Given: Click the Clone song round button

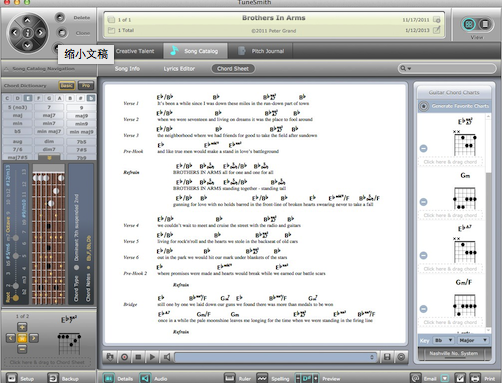Looking at the screenshot, I should point(62,33).
